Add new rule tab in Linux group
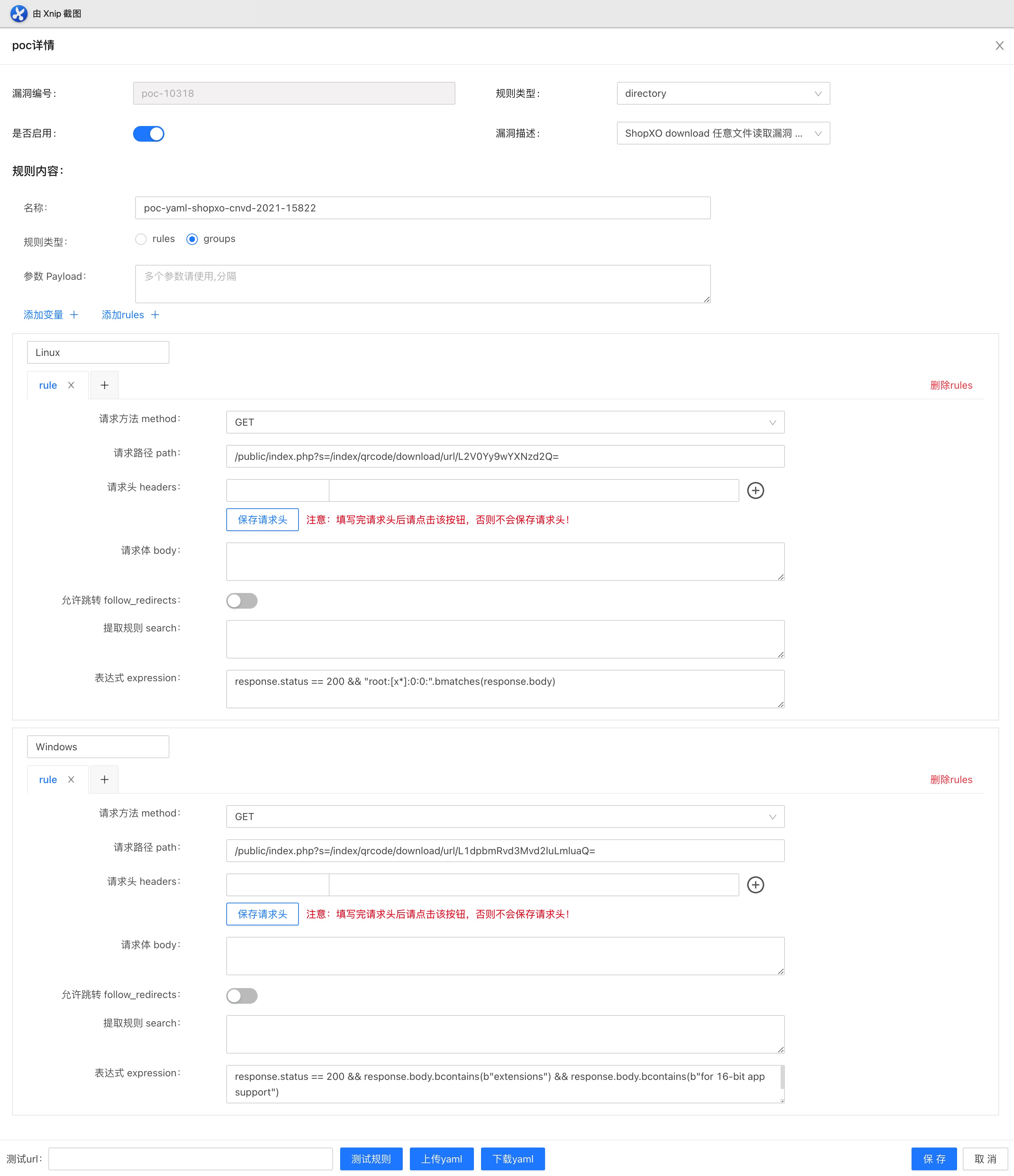Viewport: 1014px width, 1176px height. point(104,385)
